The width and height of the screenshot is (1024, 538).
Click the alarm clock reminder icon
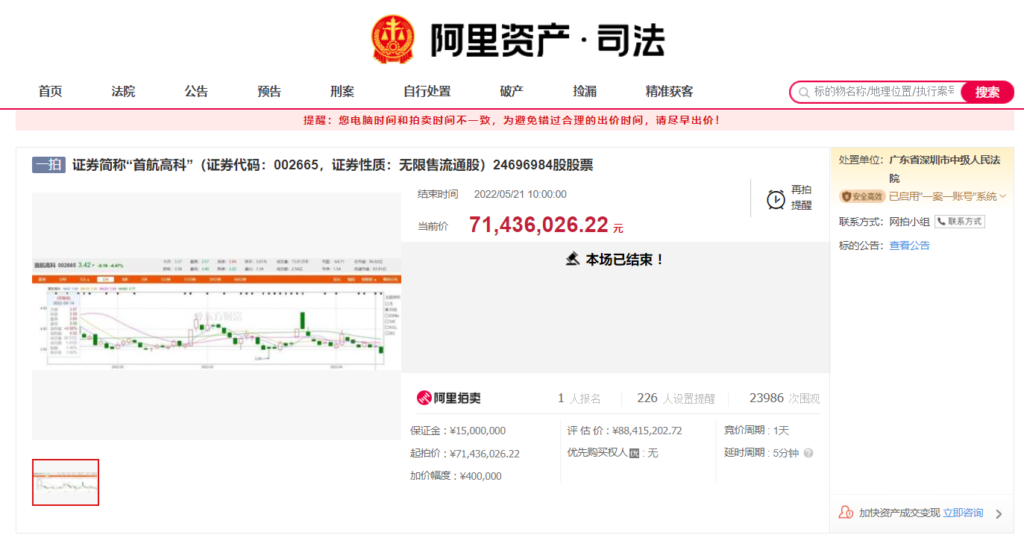coord(775,199)
